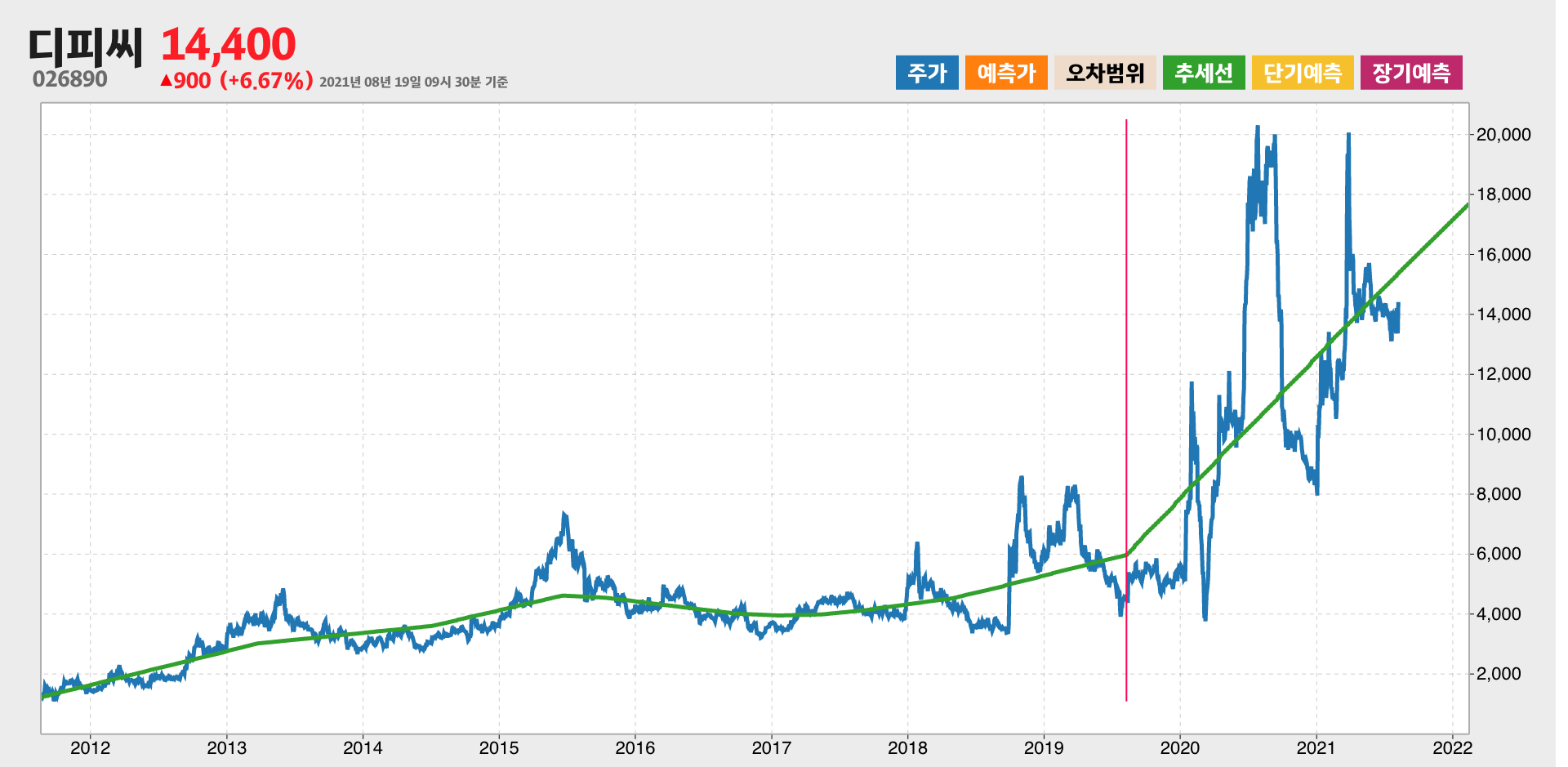Click the 2019 x-axis label
The height and width of the screenshot is (767, 1568).
1044,747
